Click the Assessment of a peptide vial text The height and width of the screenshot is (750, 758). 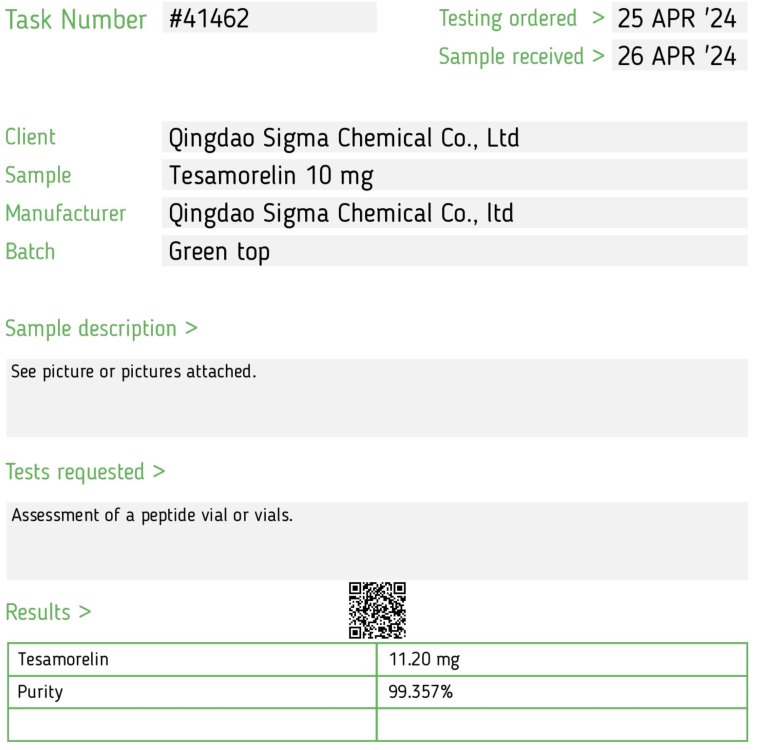152,515
